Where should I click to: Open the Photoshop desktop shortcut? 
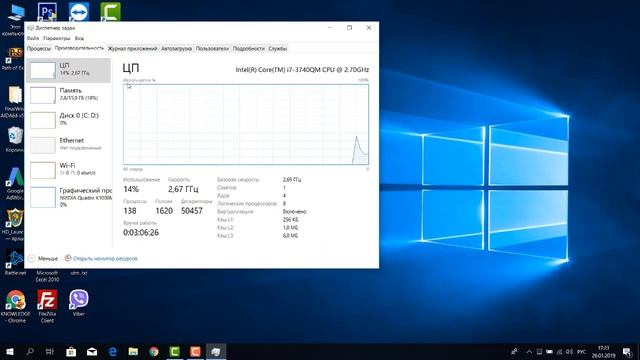tap(47, 11)
